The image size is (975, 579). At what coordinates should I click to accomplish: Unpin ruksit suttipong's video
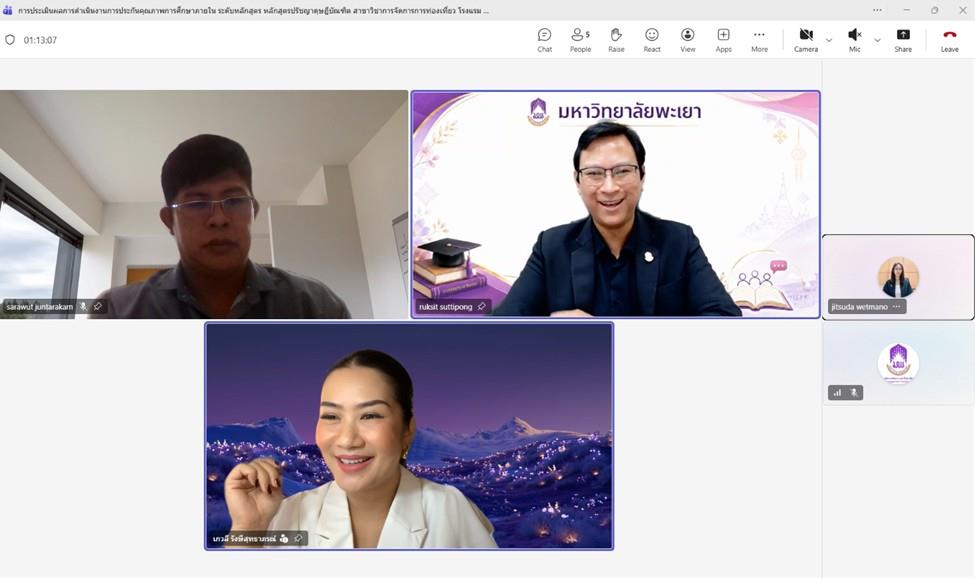click(x=481, y=307)
